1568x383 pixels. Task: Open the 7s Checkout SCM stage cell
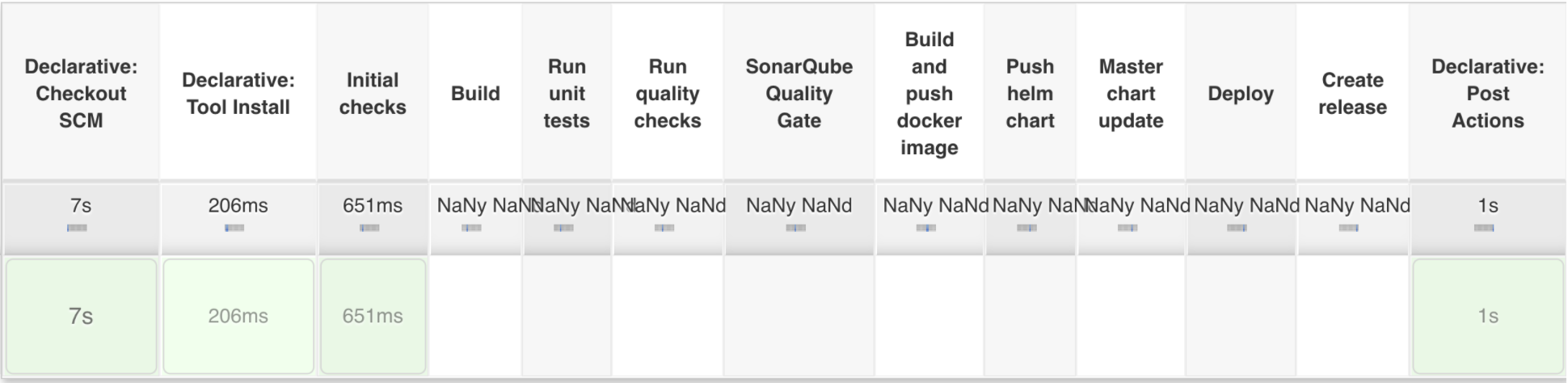pos(81,316)
